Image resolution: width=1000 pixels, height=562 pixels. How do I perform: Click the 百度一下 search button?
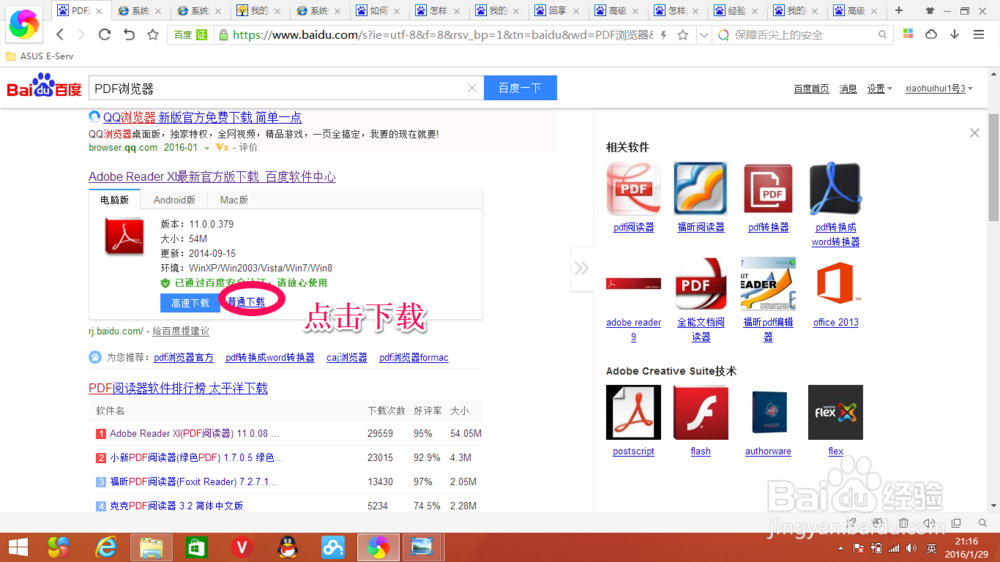520,88
